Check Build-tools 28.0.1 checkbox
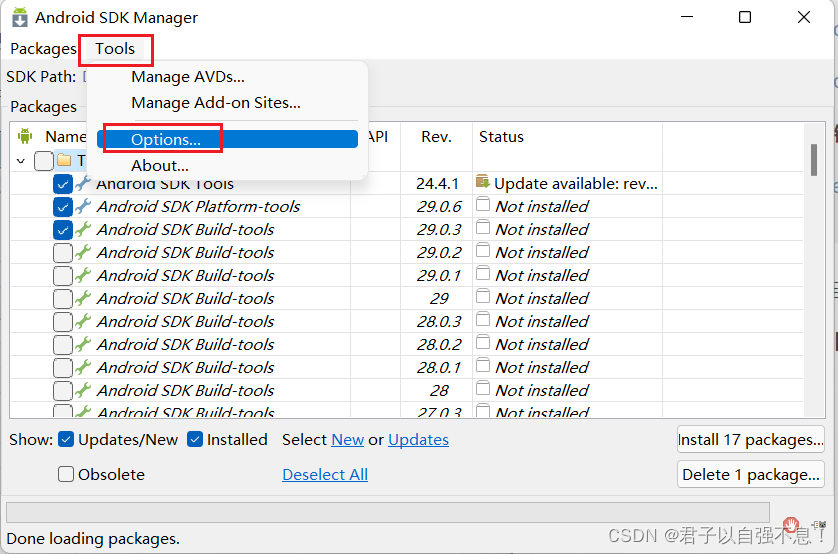The height and width of the screenshot is (554, 838). (x=63, y=368)
